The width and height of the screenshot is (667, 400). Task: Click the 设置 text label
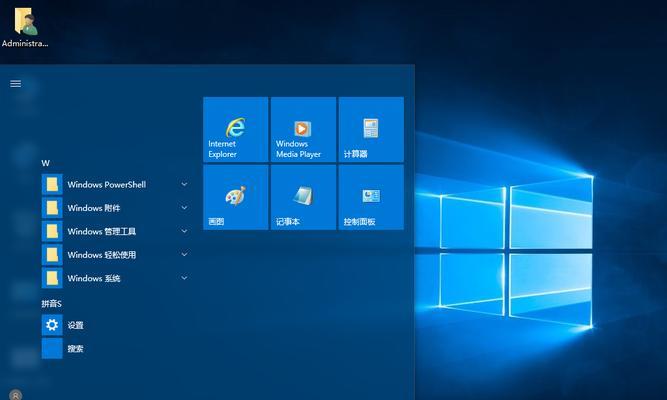click(75, 325)
